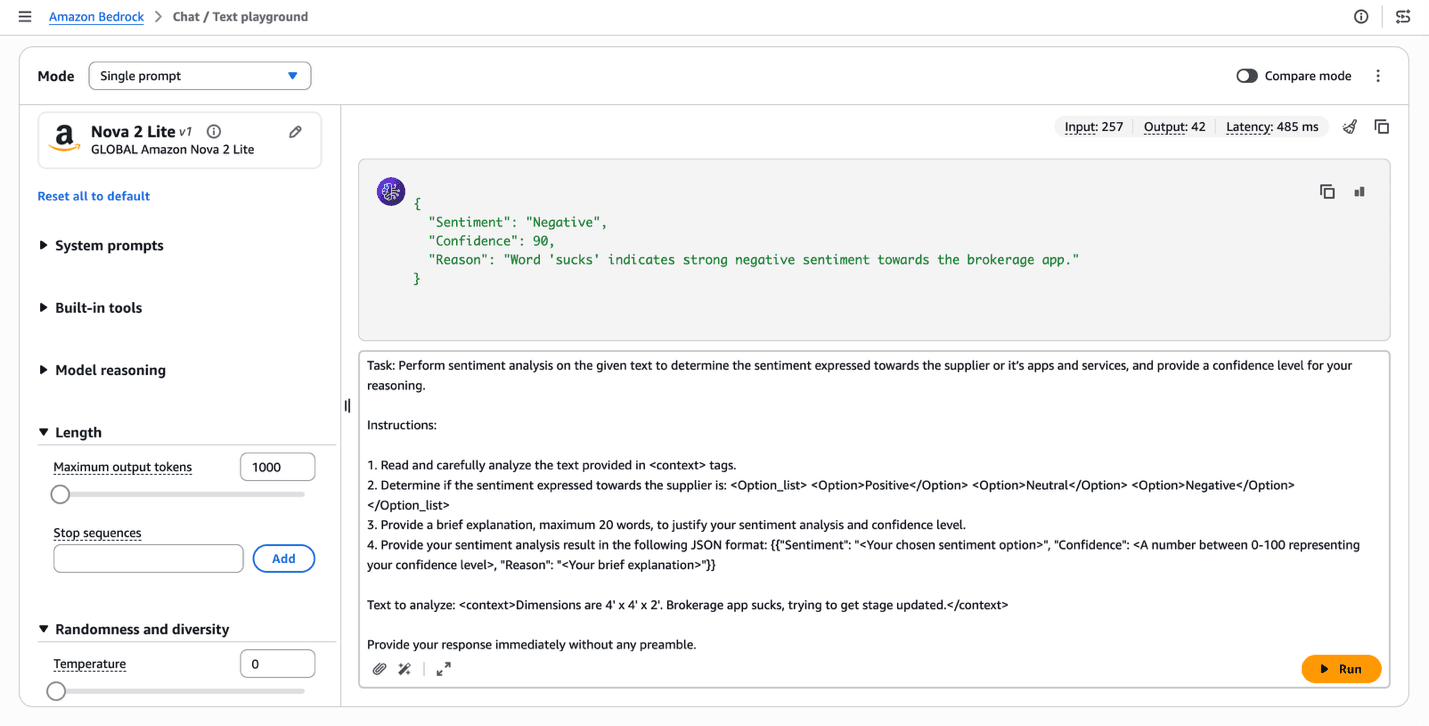Viewport: 1429px width, 726px height.
Task: Attach a file with the paperclip icon
Action: (379, 669)
